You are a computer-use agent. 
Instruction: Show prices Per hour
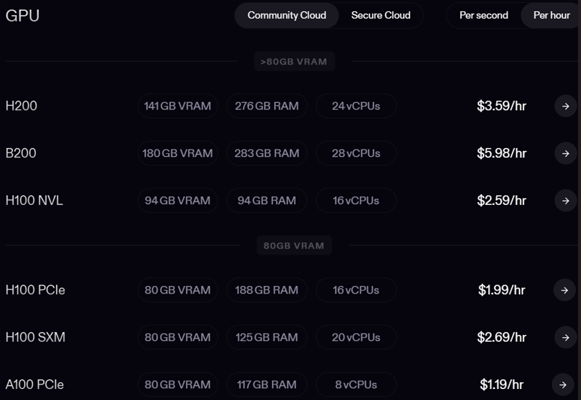pyautogui.click(x=551, y=15)
